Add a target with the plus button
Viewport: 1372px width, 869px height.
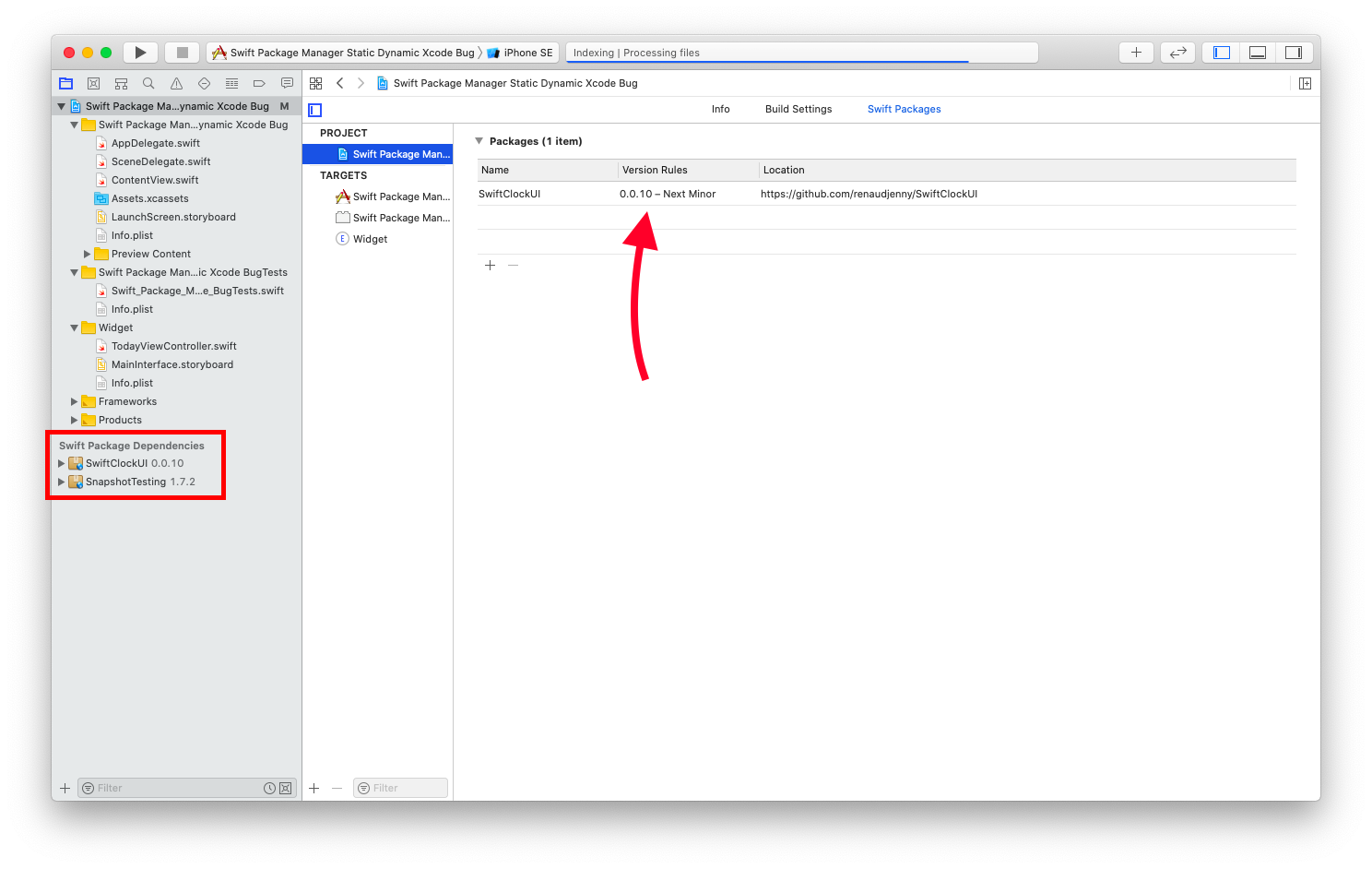pyautogui.click(x=314, y=788)
